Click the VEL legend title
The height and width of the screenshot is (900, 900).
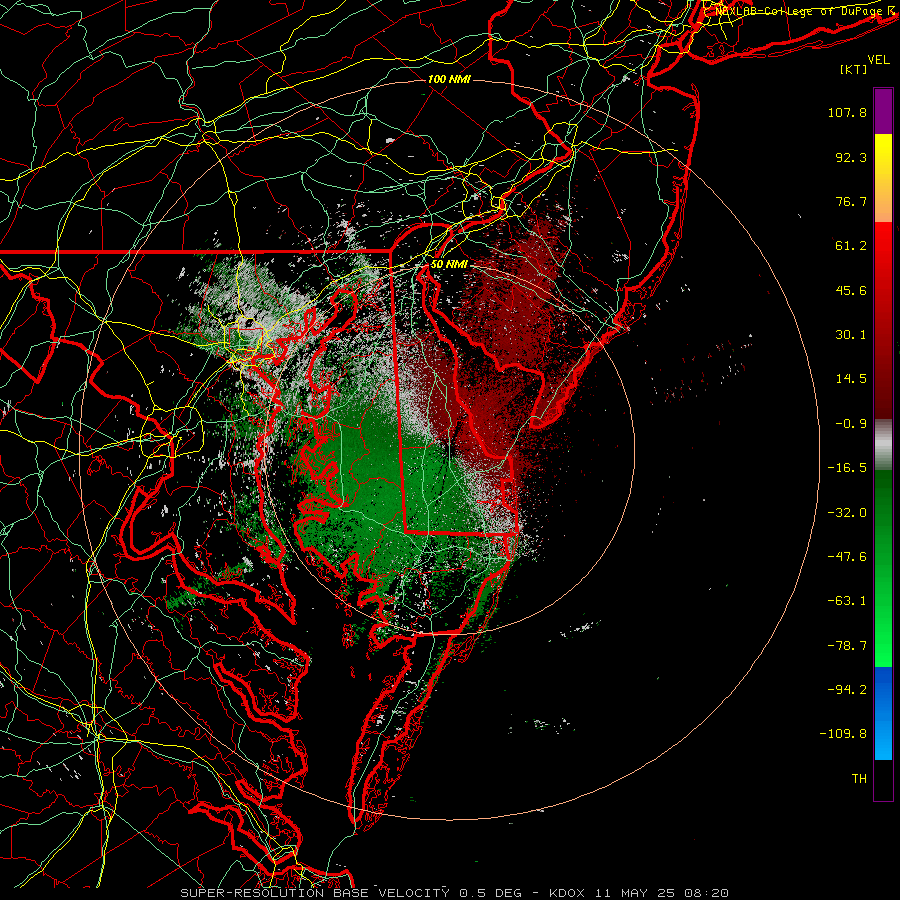pyautogui.click(x=879, y=60)
